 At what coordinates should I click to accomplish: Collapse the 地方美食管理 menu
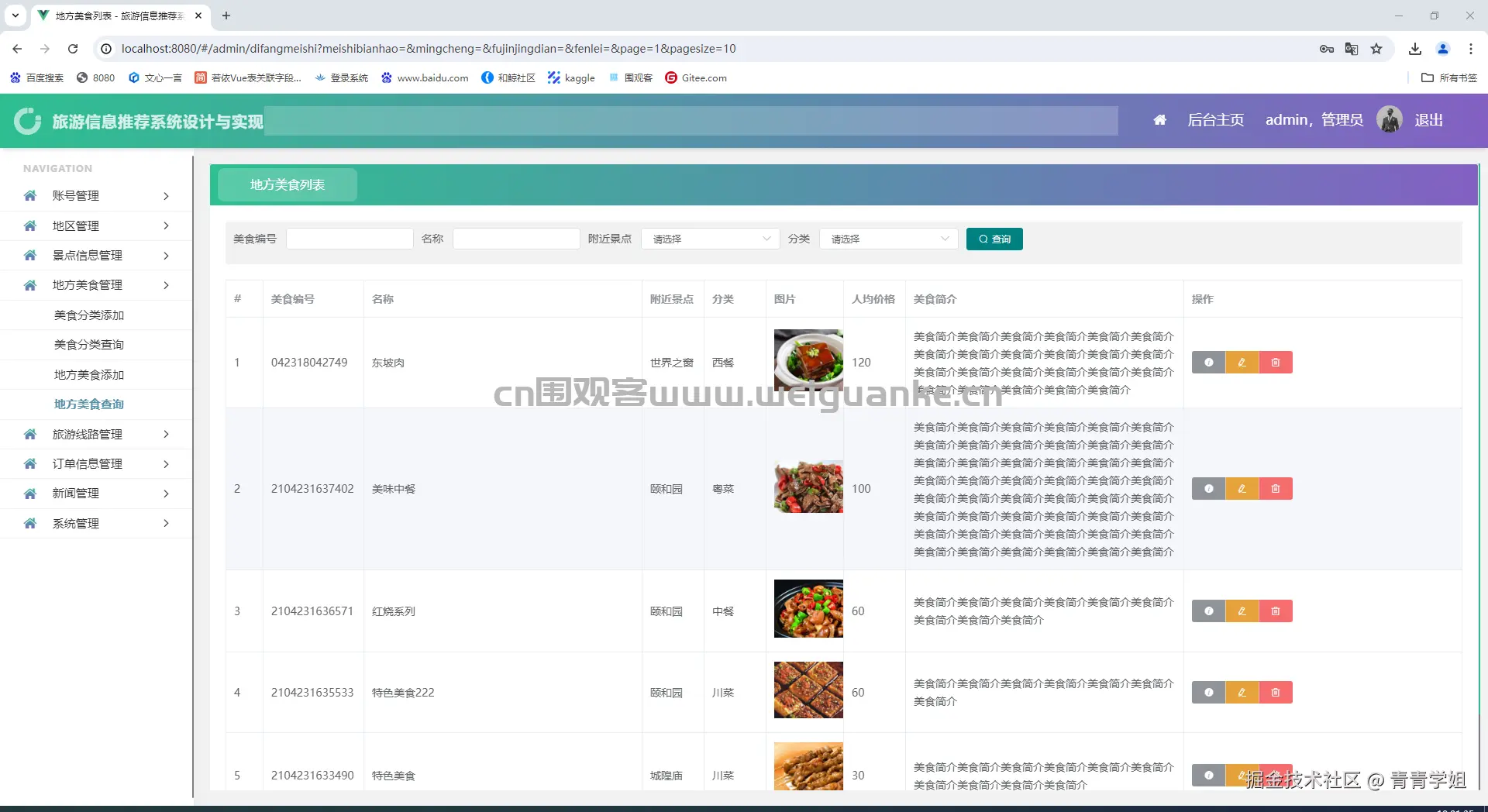[96, 285]
